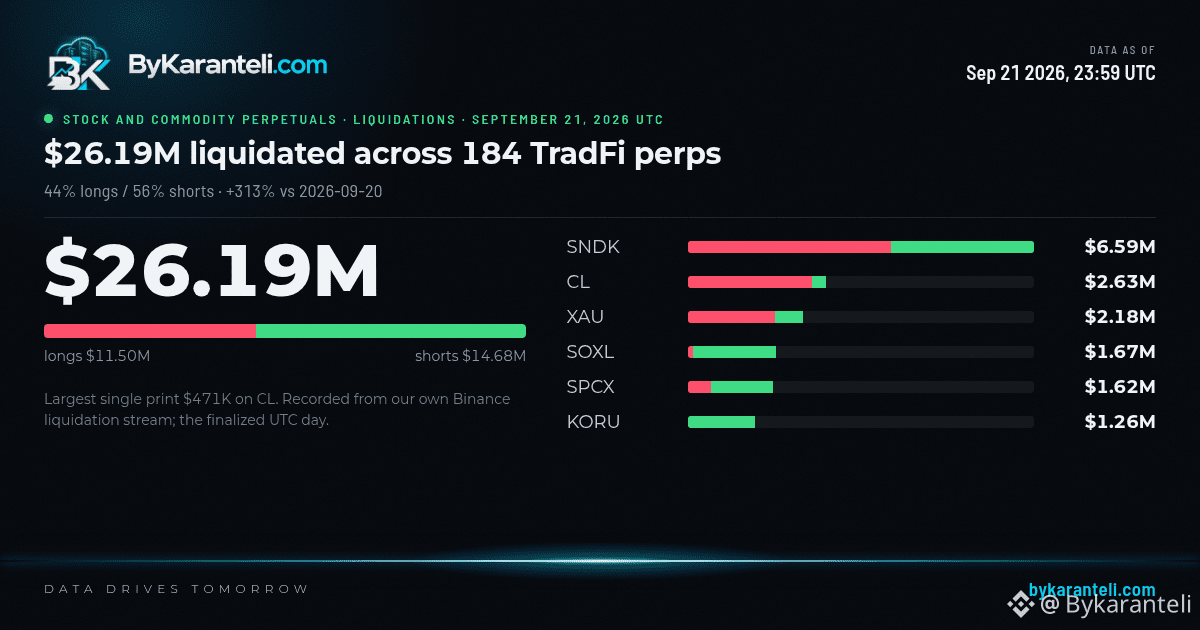1200x630 pixels.
Task: Open the ByKaranteli.com header title
Action: [x=227, y=65]
